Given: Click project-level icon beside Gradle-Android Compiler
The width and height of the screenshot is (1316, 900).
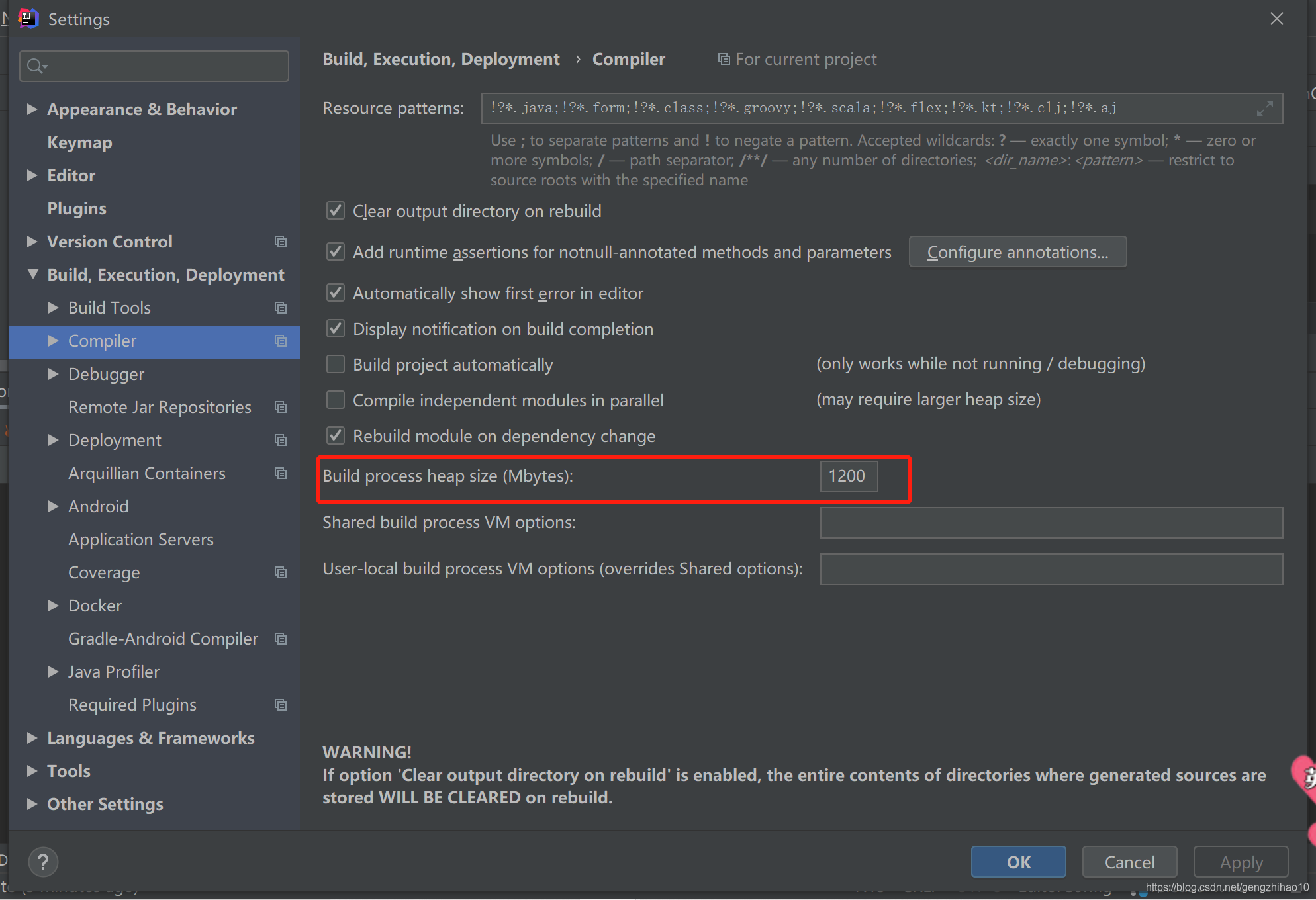Looking at the screenshot, I should pyautogui.click(x=281, y=639).
